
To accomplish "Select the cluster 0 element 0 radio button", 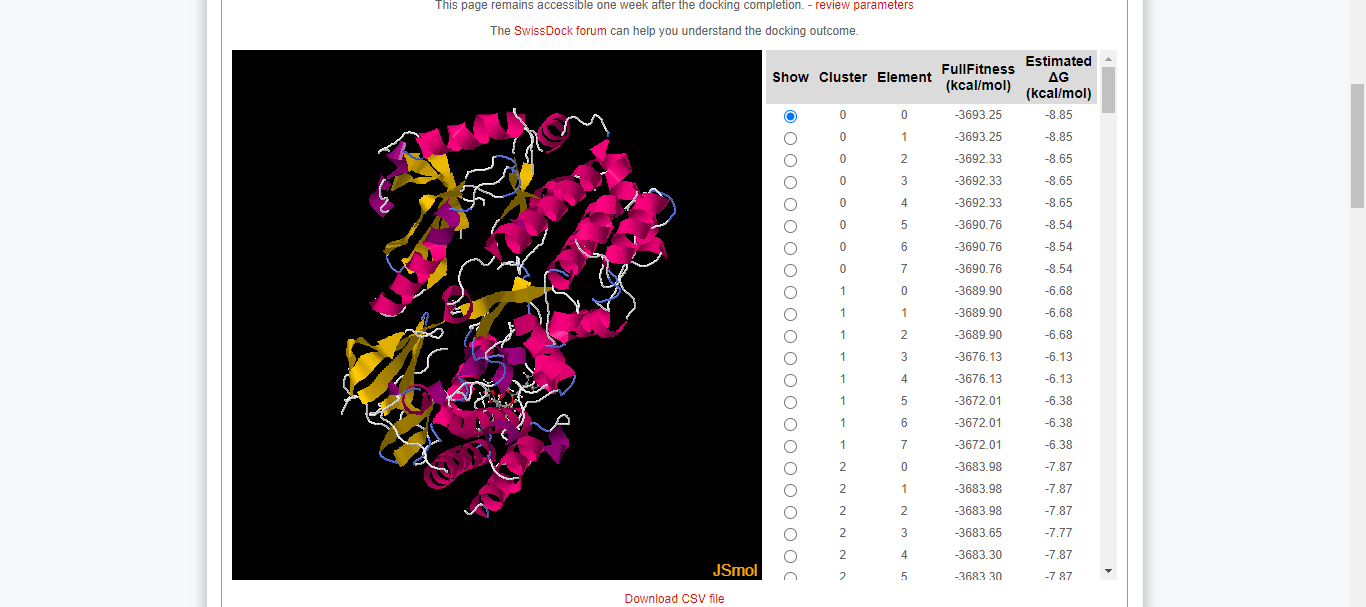I will pyautogui.click(x=790, y=116).
